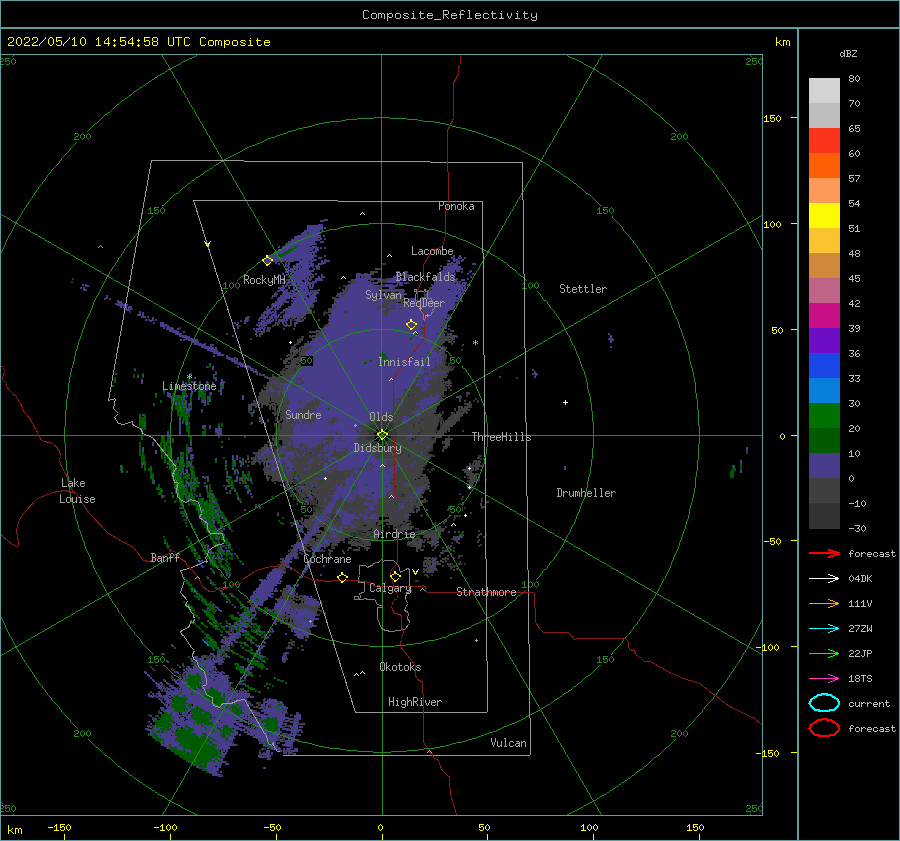Screen dimensions: 900x841
Task: Click the 39 dBZ purple color swatch
Action: tap(824, 340)
